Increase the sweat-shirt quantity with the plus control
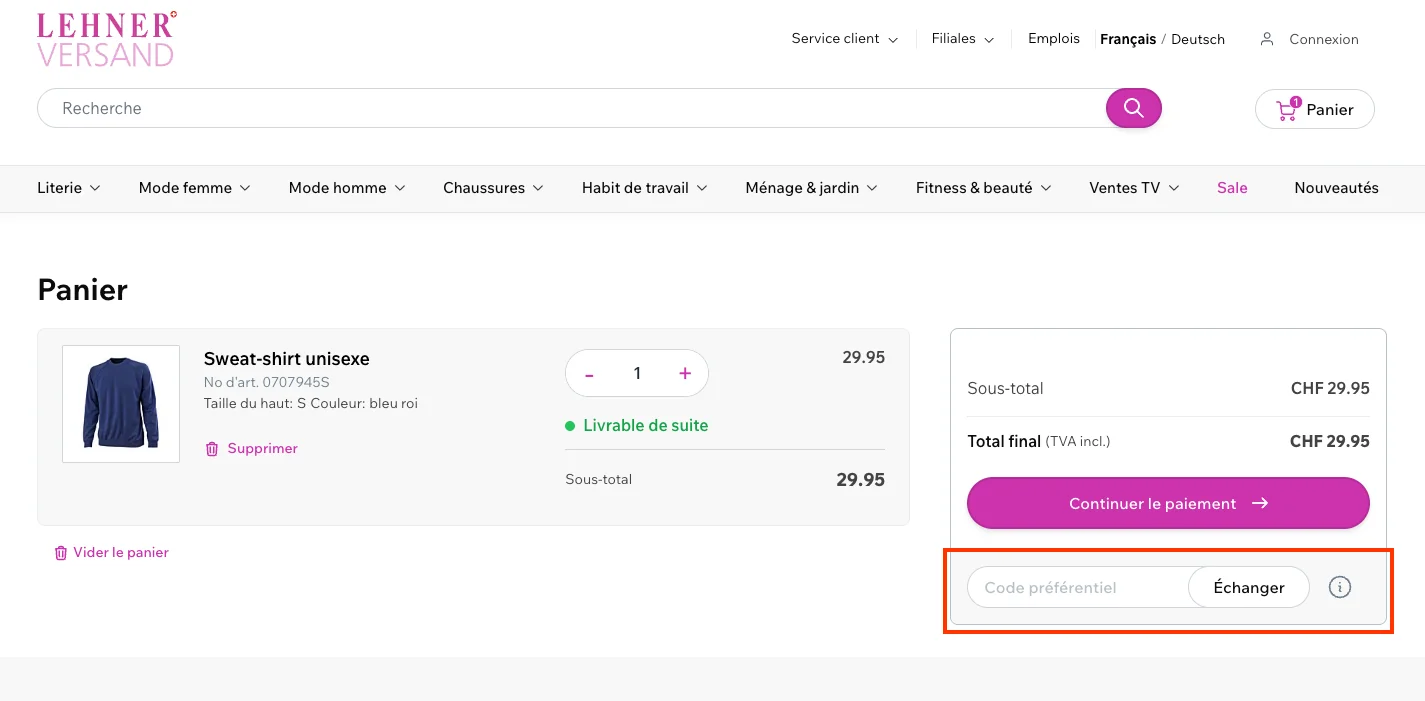 point(684,372)
